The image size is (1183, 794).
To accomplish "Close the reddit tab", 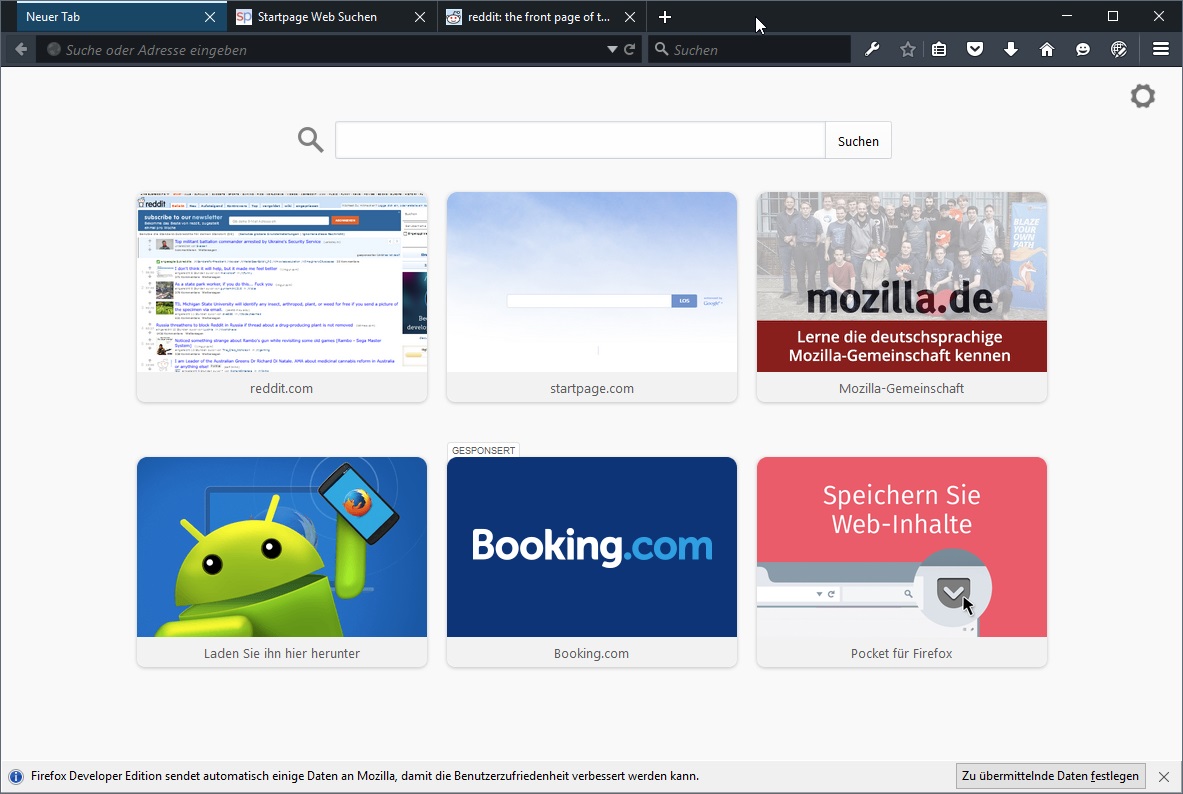I will point(630,17).
